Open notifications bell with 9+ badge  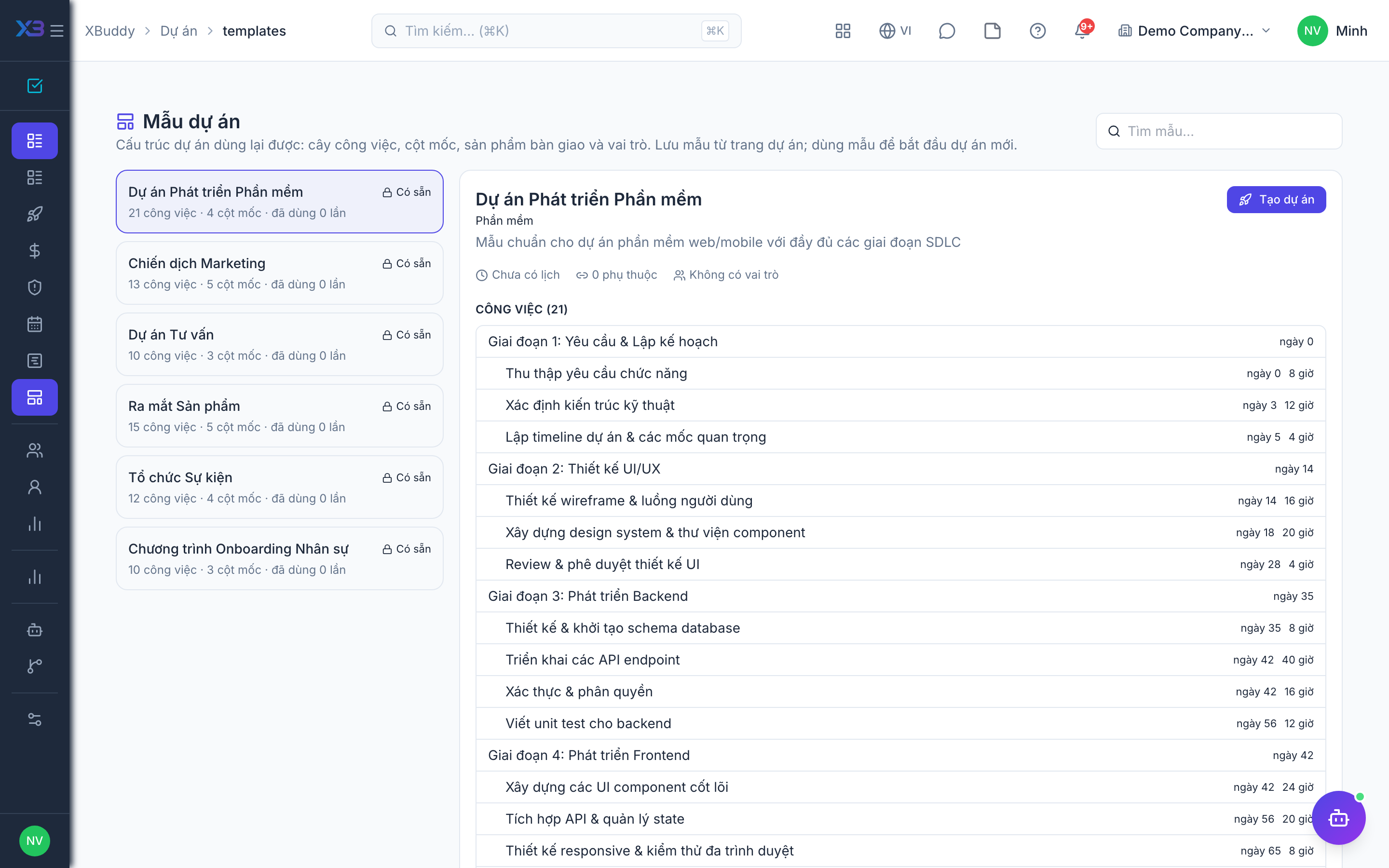[1082, 30]
